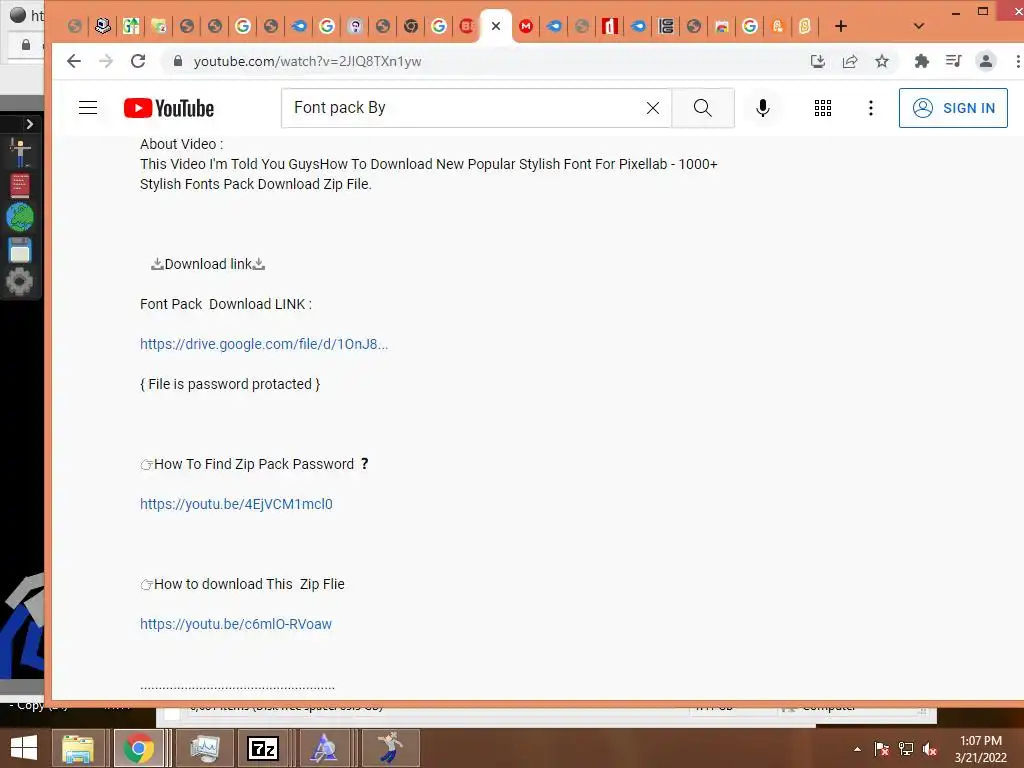Clear the search box text
This screenshot has width=1024, height=768.
pyautogui.click(x=652, y=108)
